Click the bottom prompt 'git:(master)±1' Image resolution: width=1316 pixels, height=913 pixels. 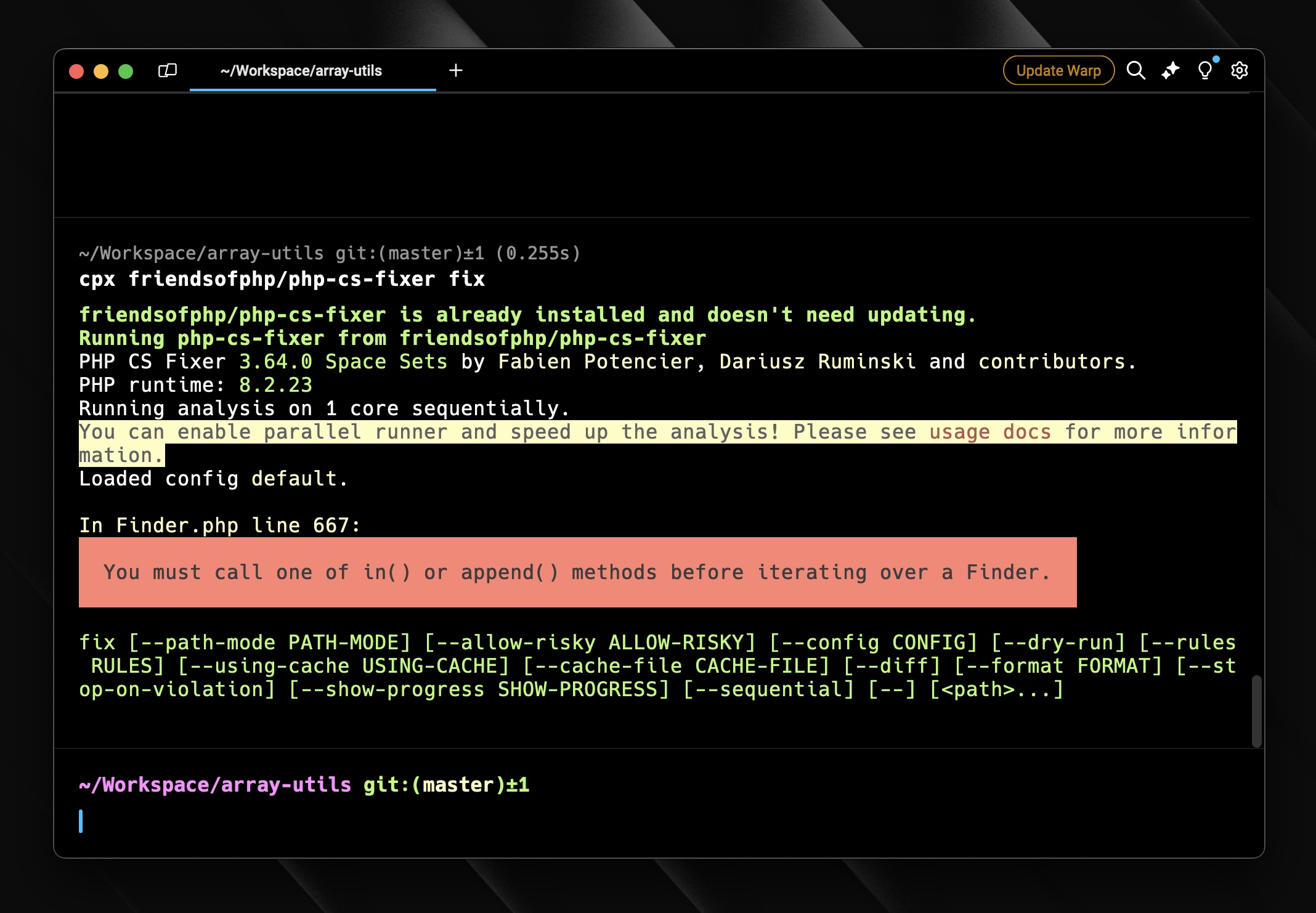coord(446,785)
